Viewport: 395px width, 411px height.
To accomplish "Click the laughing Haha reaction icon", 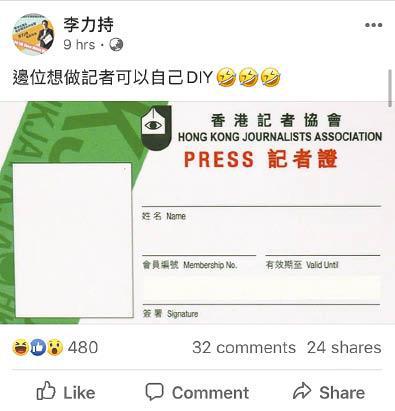I will click(x=20, y=347).
